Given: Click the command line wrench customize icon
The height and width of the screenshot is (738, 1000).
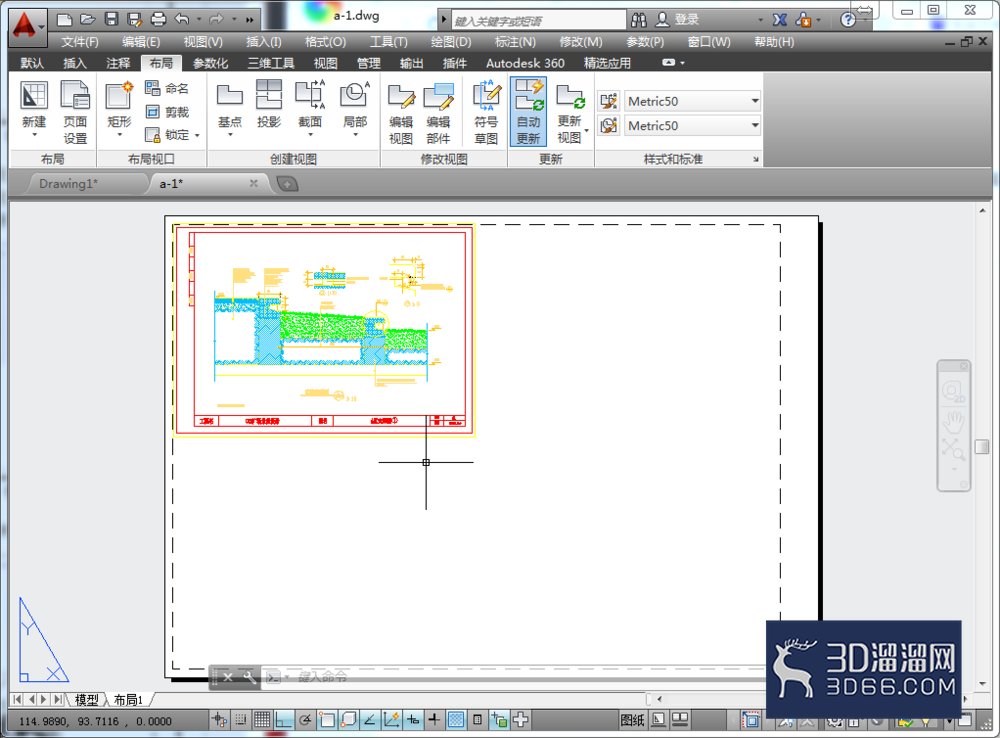Looking at the screenshot, I should tap(249, 677).
